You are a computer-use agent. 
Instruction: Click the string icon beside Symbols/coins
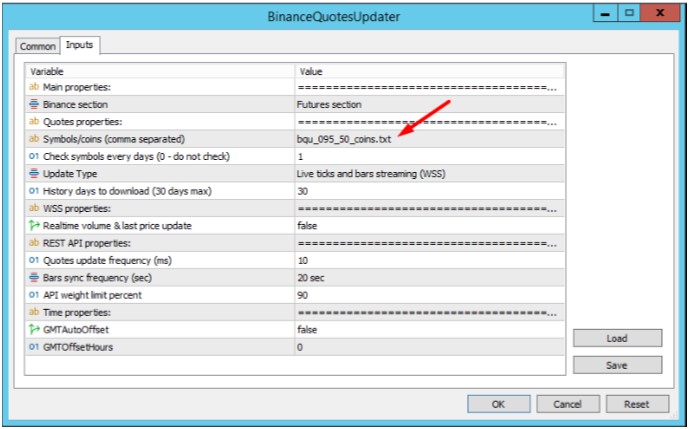coord(34,139)
